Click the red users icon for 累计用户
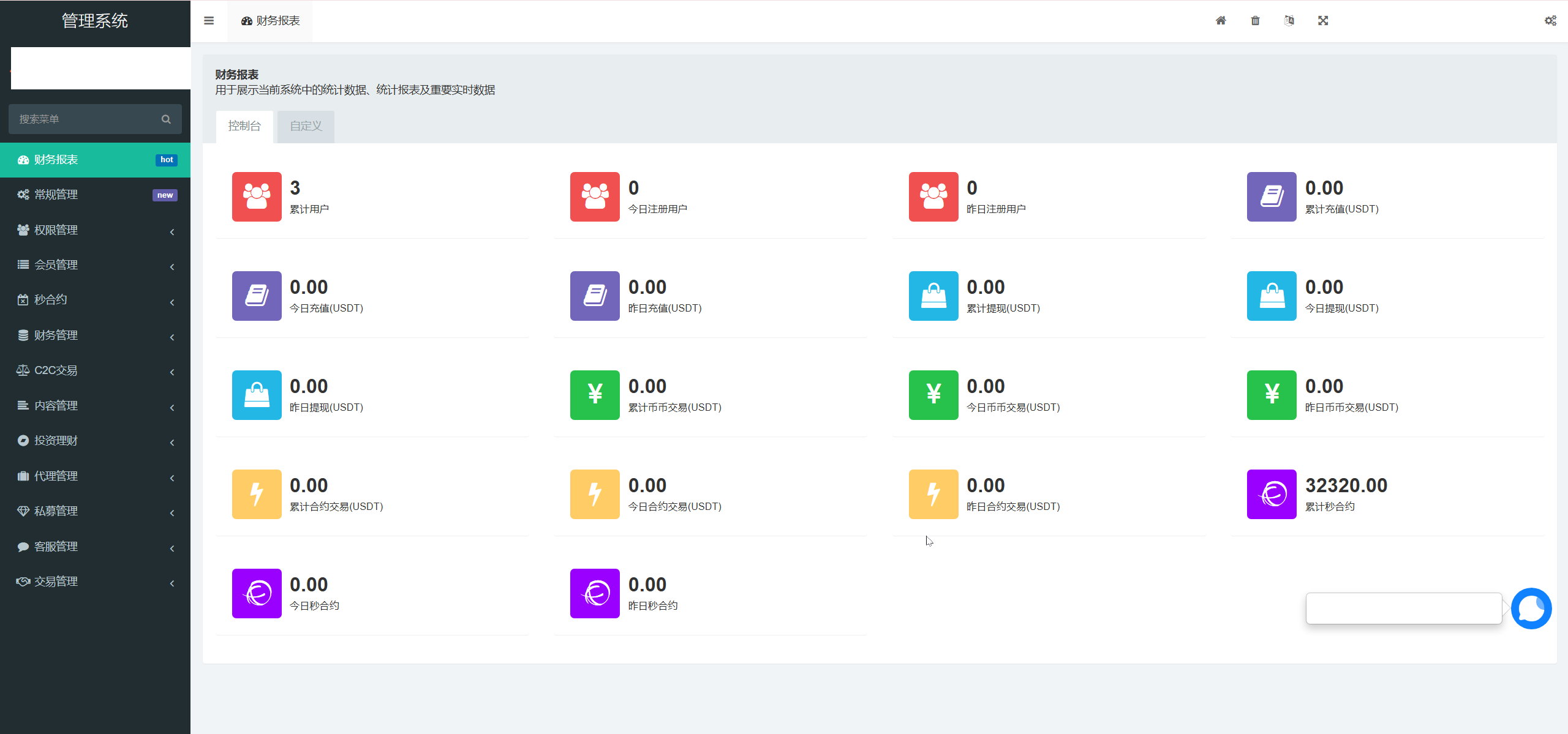This screenshot has height=734, width=1568. [257, 197]
